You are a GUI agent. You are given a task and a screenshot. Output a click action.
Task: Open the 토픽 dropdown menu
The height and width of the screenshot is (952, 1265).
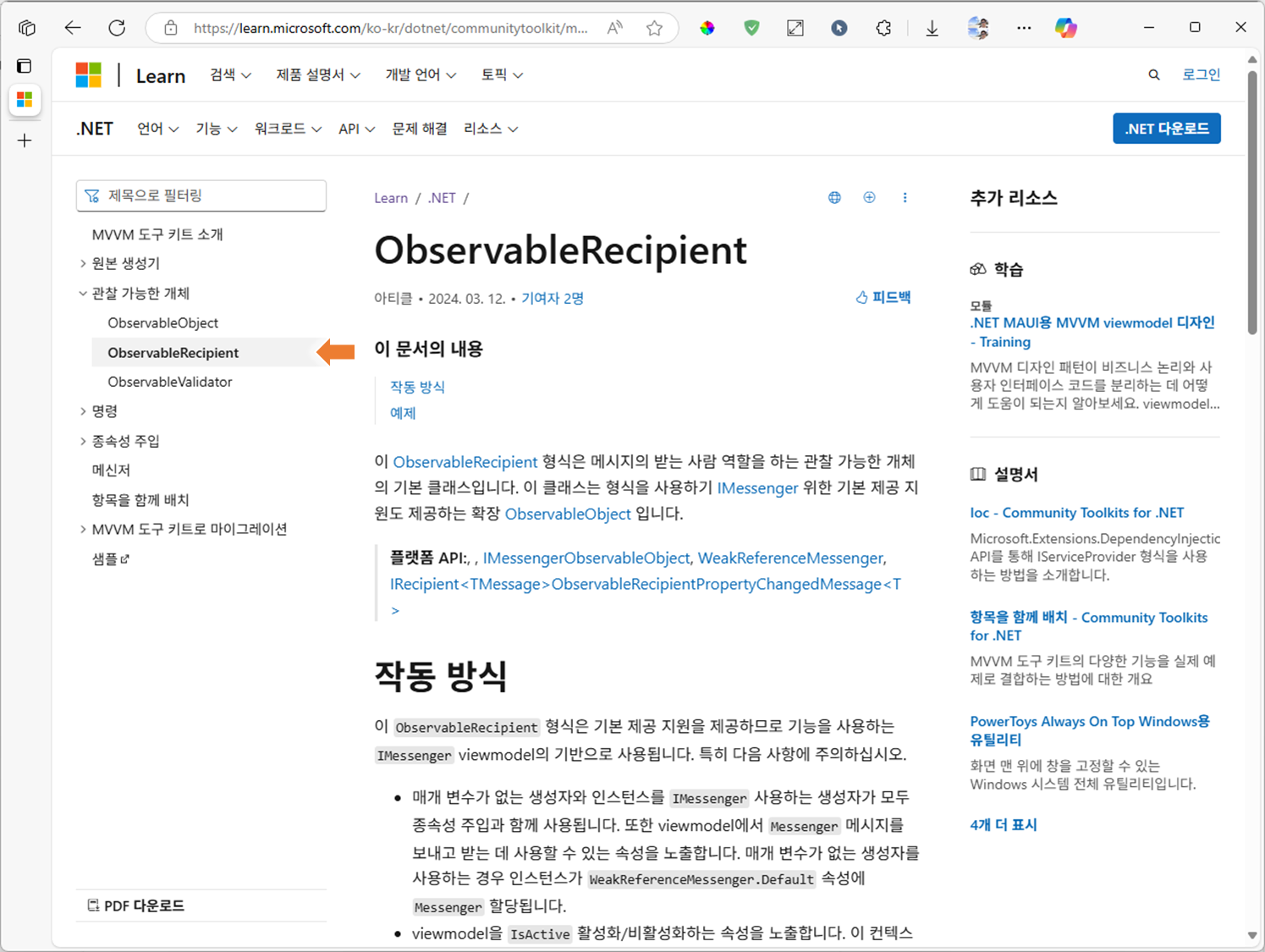(x=502, y=75)
